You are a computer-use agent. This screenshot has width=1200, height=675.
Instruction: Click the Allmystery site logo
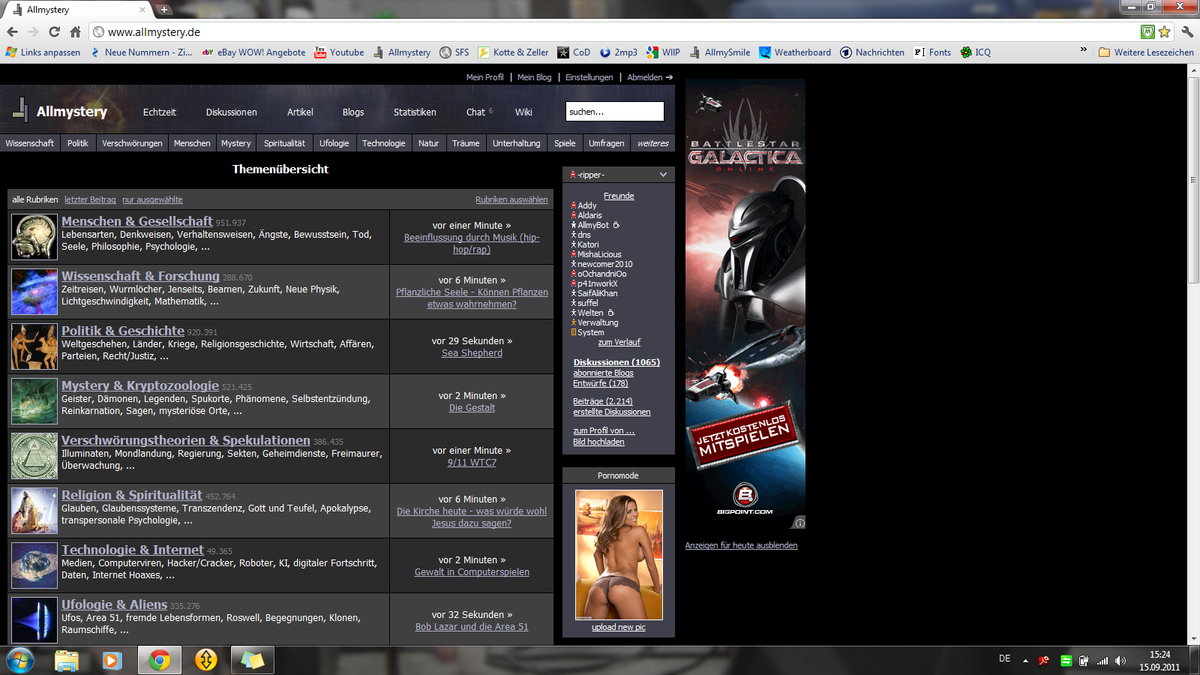(60, 111)
